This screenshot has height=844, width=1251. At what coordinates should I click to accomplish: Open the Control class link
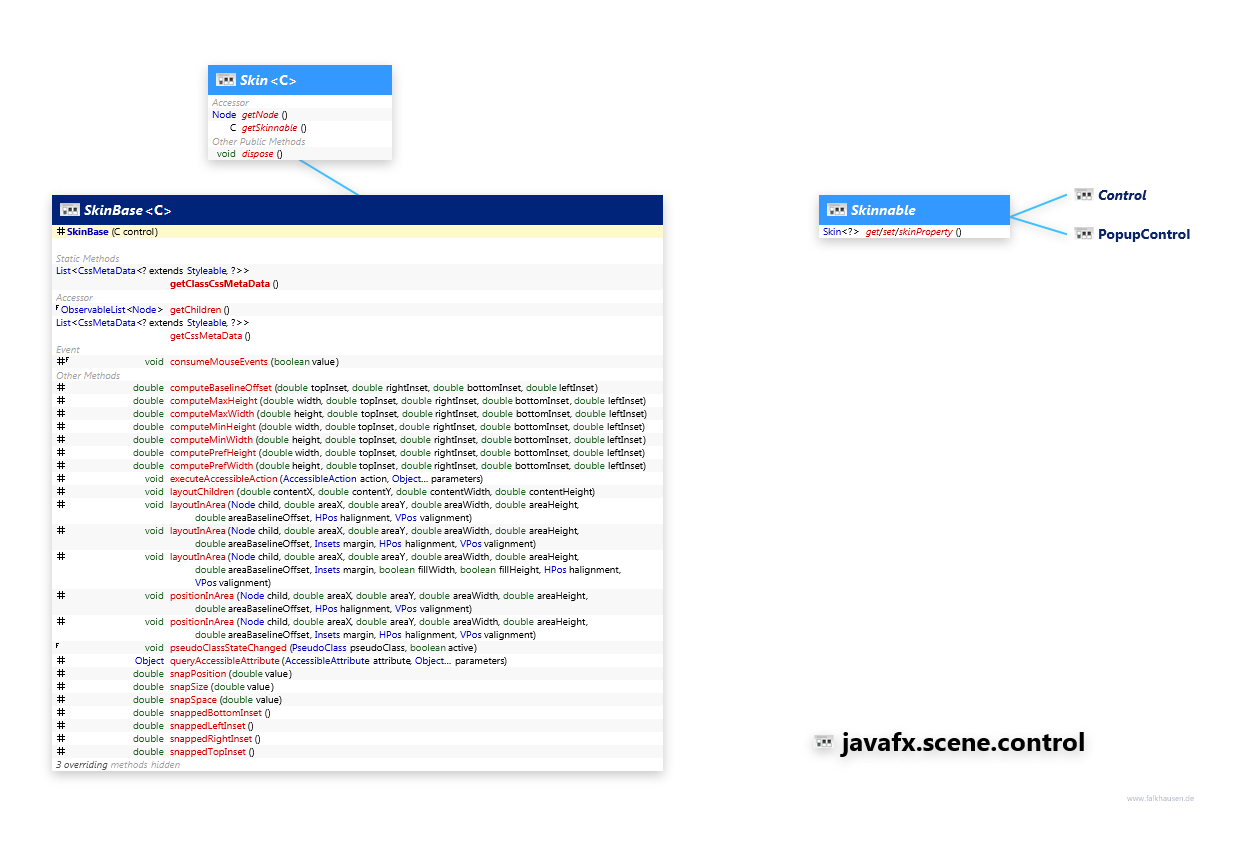[1122, 195]
